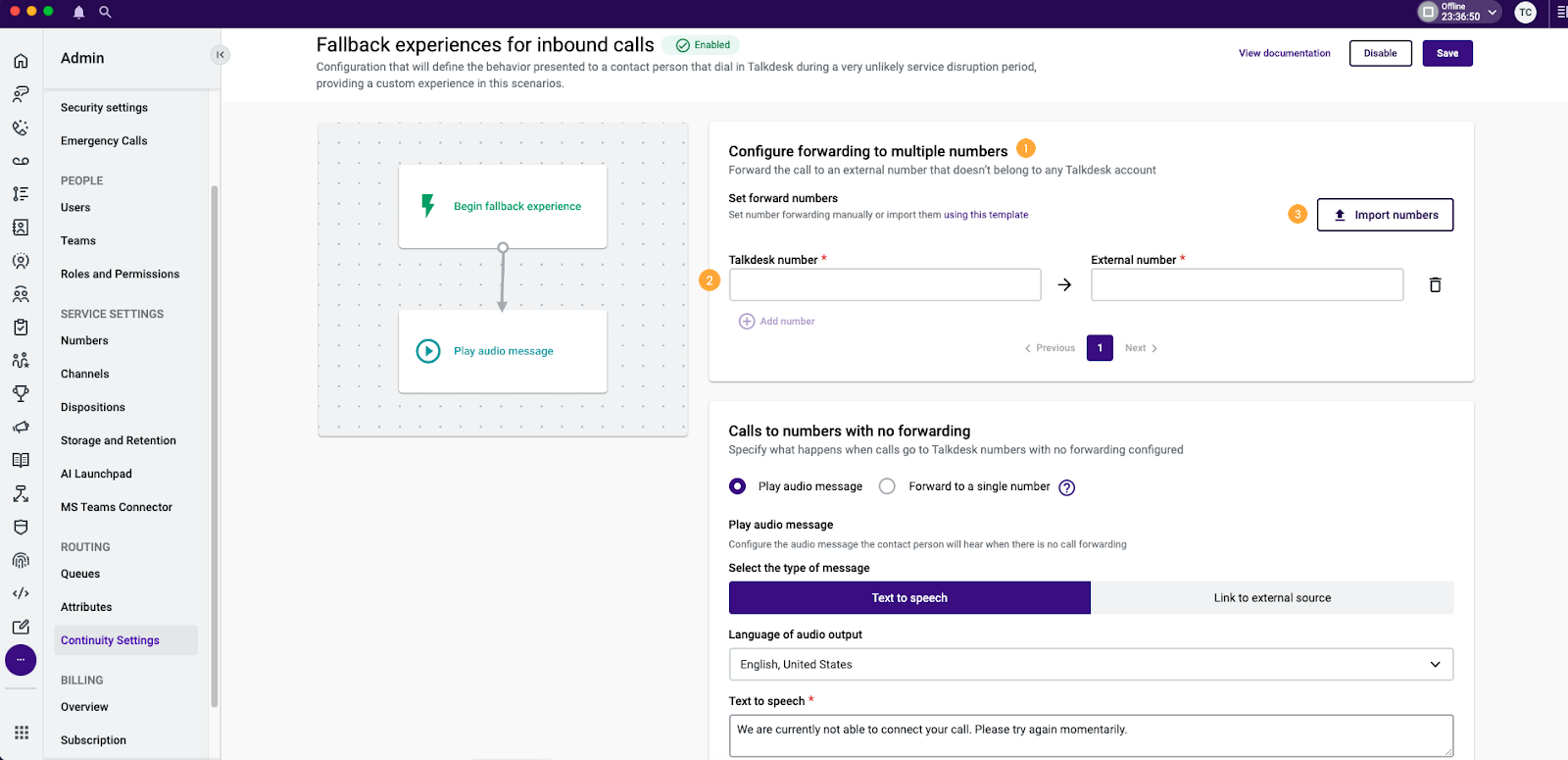
Task: Select the Text to speech tab
Action: coord(909,598)
